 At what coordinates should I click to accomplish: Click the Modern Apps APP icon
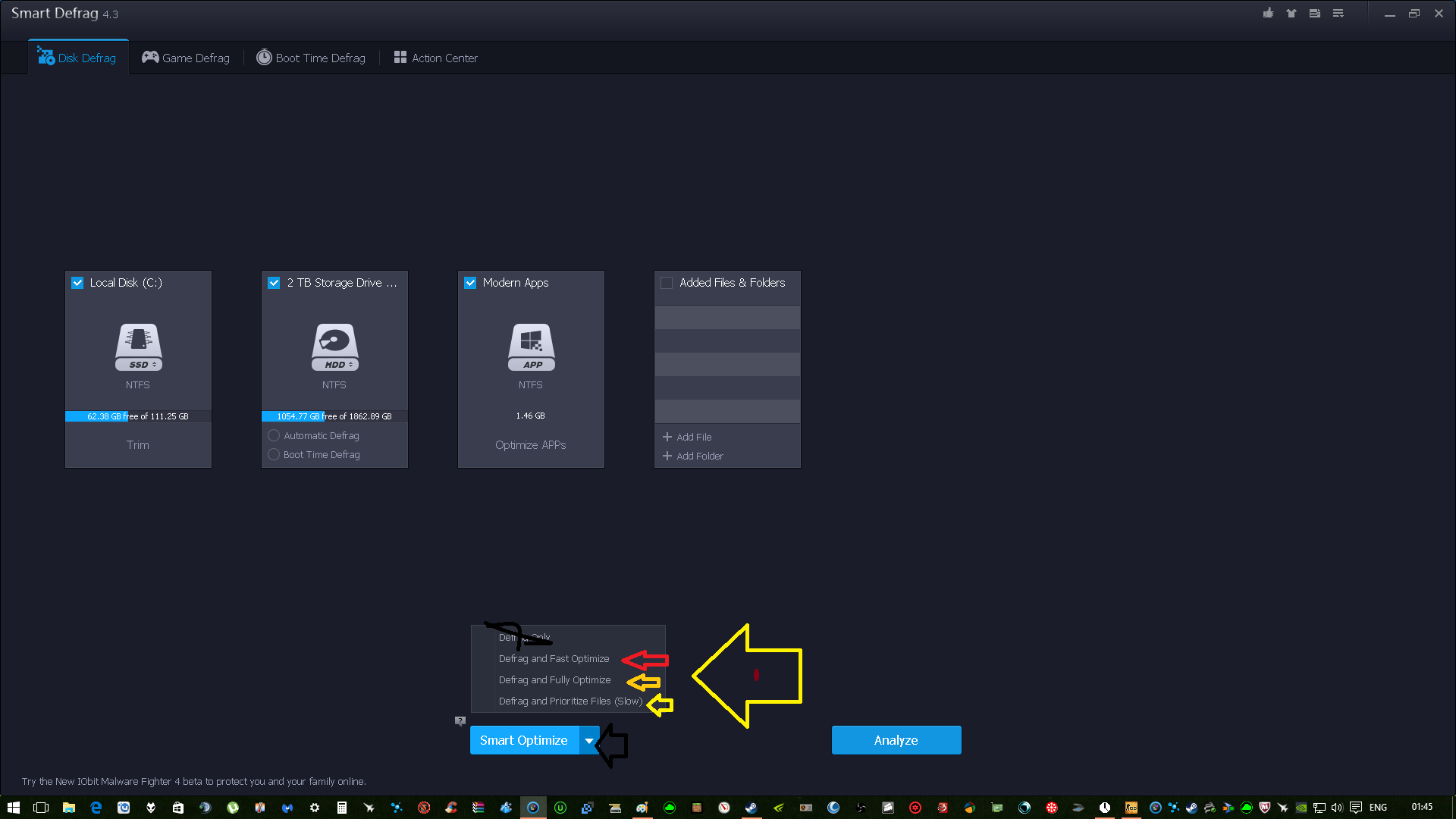531,347
